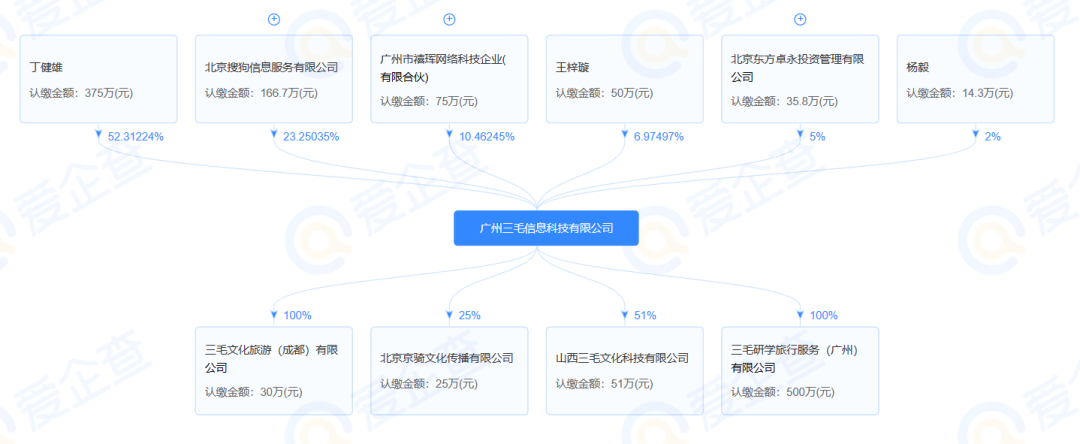Expand the node above 广州市禧珲网络科技企业
1080x444 pixels.
coord(449,19)
